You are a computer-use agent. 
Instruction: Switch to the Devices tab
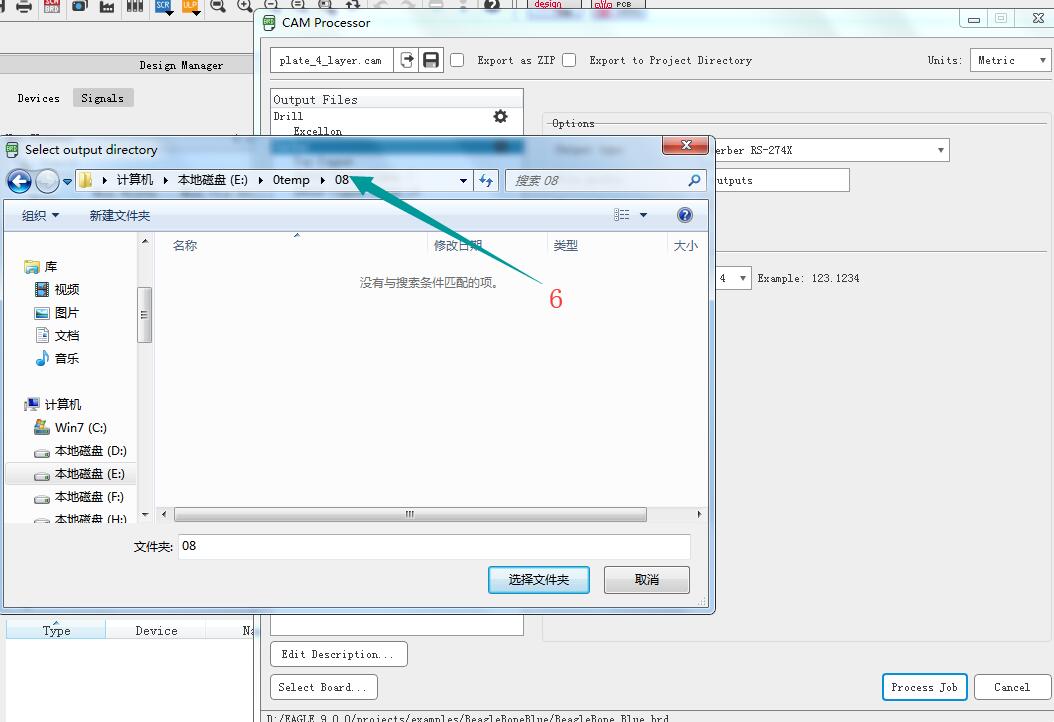pyautogui.click(x=39, y=98)
